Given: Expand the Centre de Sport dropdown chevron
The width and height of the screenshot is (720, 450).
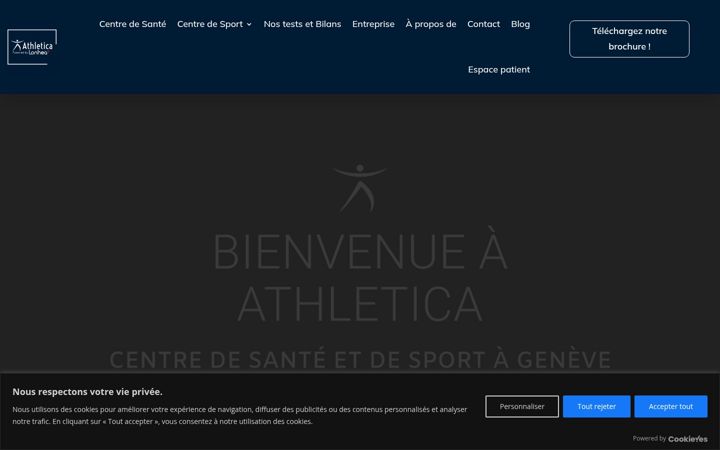Looking at the screenshot, I should [x=249, y=24].
